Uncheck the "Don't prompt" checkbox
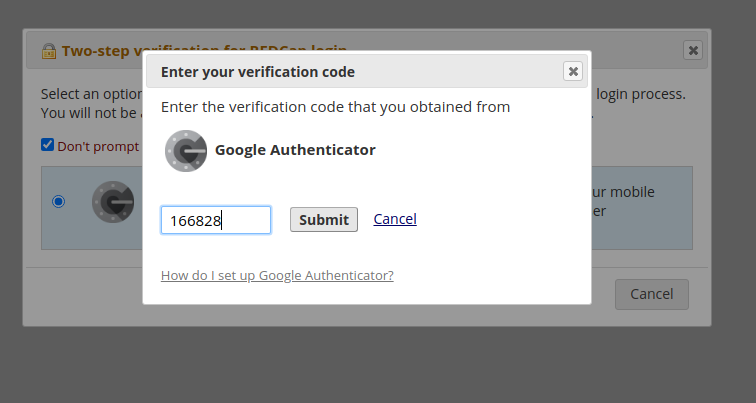 (x=47, y=145)
